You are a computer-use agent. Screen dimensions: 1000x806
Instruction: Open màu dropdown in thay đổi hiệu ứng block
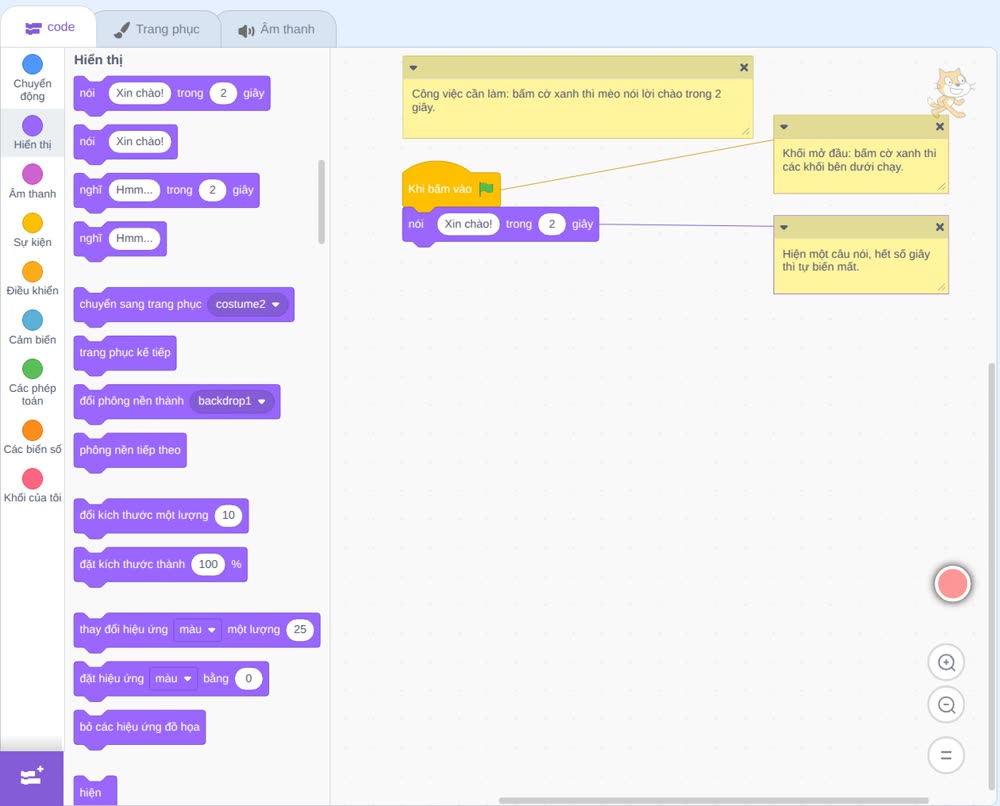(198, 629)
